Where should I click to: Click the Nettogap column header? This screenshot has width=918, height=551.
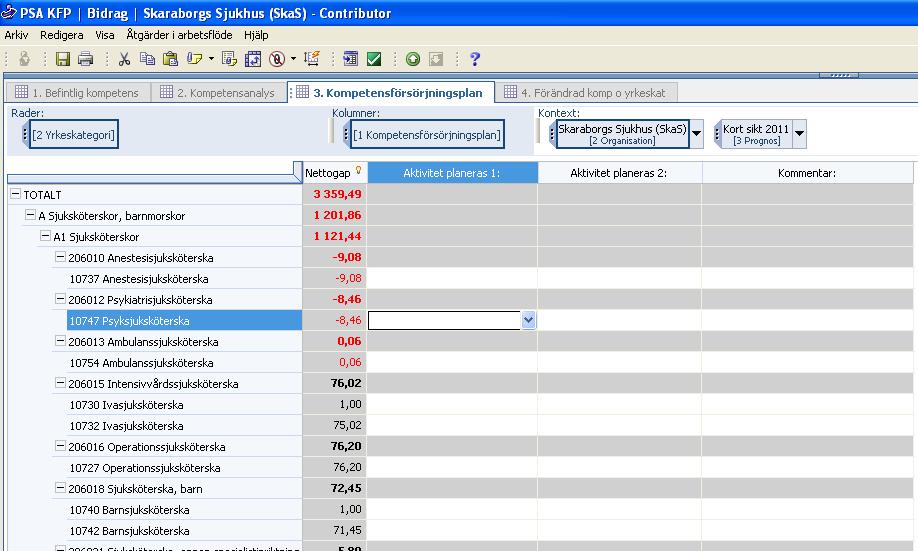tap(334, 173)
